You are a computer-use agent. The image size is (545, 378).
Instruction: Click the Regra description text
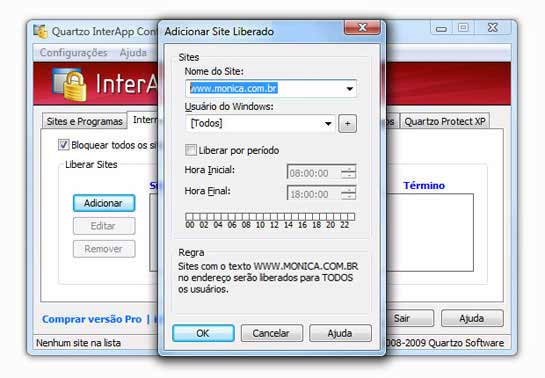click(x=268, y=278)
